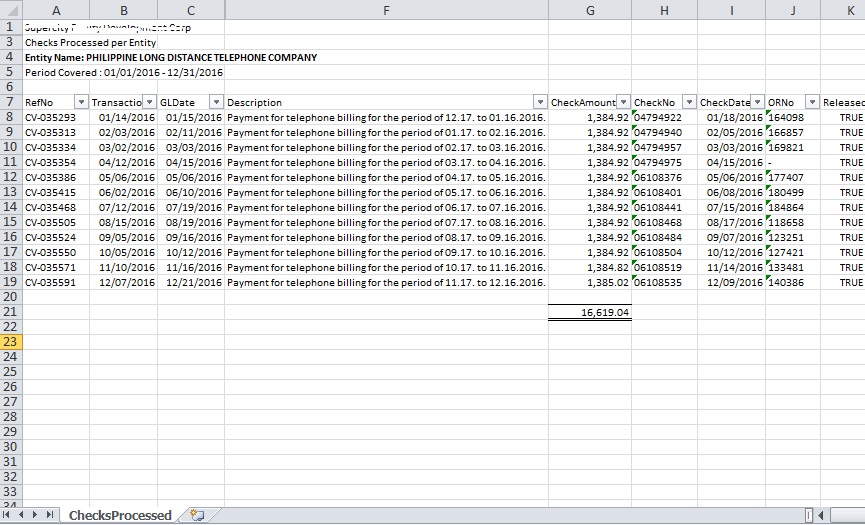Select check number 06108376 cell
The width and height of the screenshot is (865, 525).
(x=664, y=177)
